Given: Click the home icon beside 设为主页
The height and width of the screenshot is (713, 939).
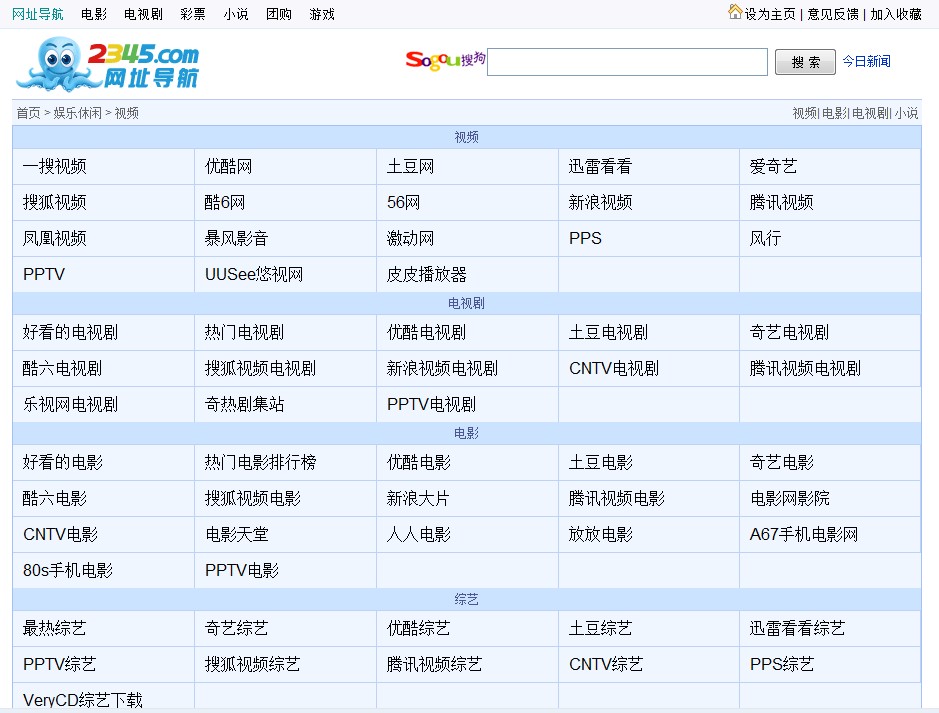Looking at the screenshot, I should point(735,12).
